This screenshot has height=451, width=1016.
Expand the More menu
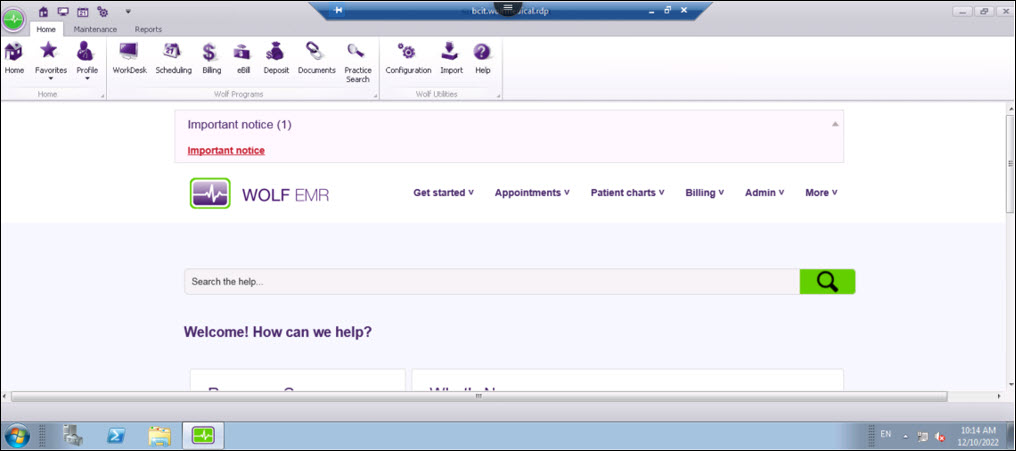point(822,192)
